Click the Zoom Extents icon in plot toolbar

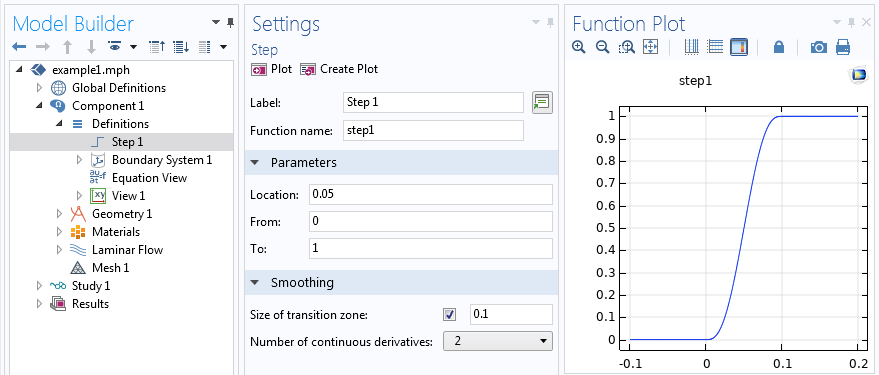coord(650,47)
